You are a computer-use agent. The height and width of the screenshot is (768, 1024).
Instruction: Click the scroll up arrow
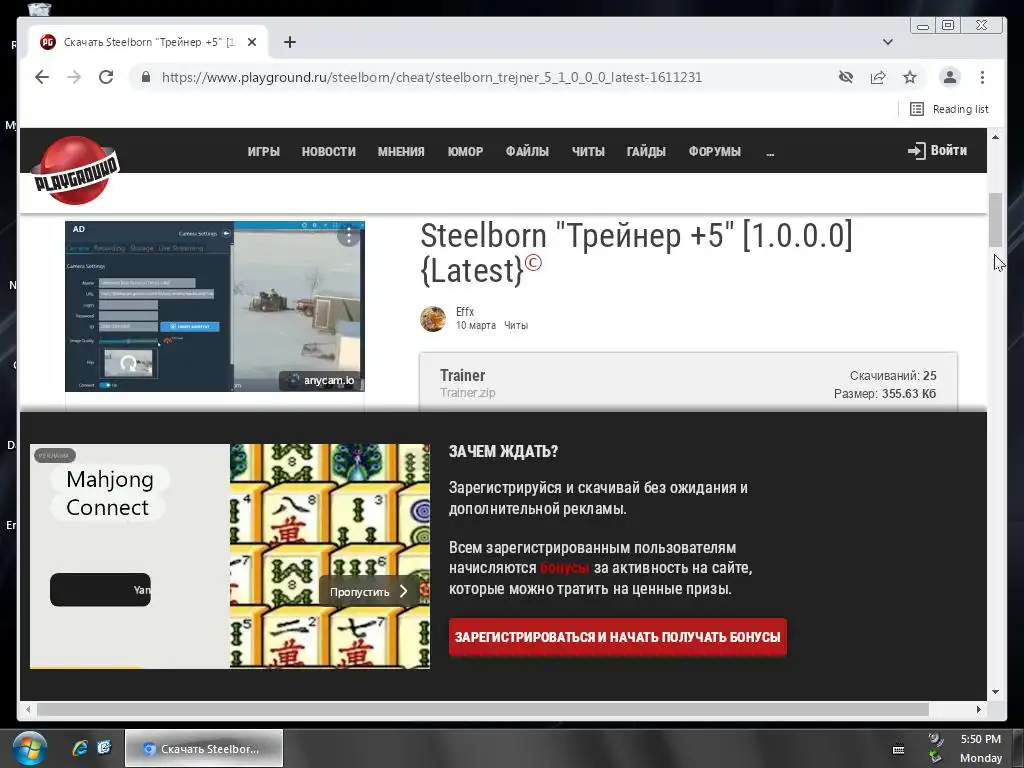(995, 136)
